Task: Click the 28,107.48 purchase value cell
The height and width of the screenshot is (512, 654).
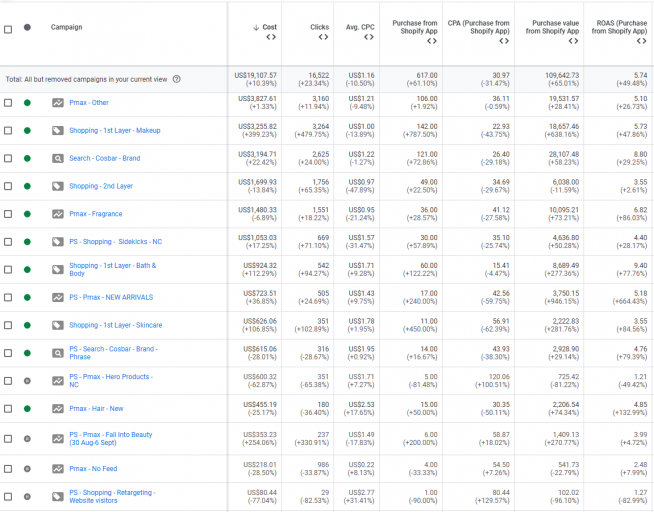Action: [564, 154]
